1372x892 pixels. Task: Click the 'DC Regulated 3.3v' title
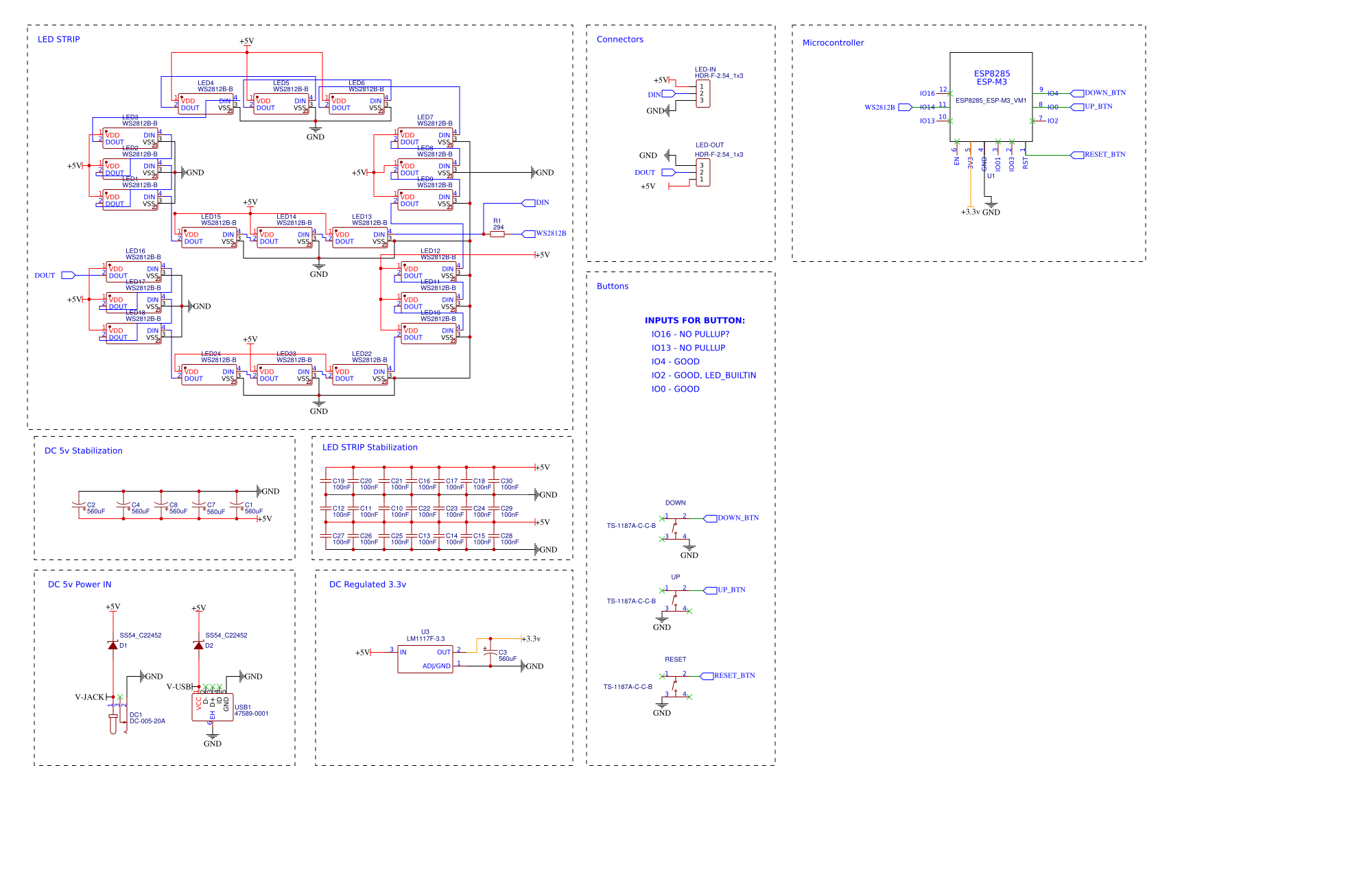click(x=368, y=584)
